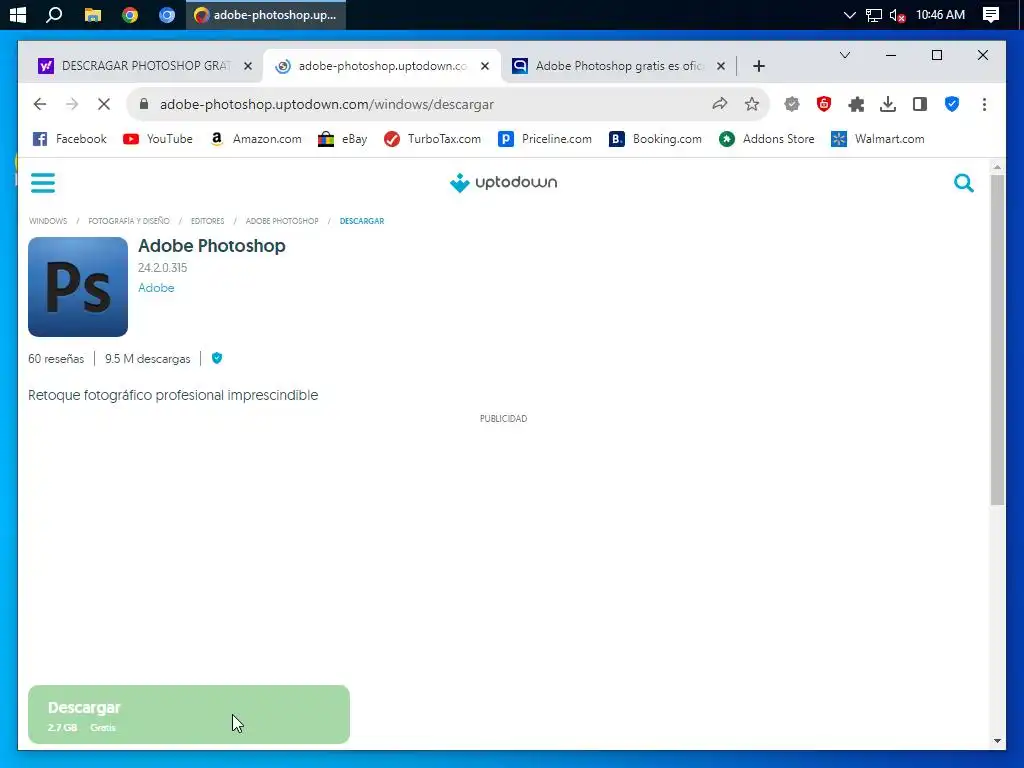Click the gray badge extension icon

click(x=792, y=104)
